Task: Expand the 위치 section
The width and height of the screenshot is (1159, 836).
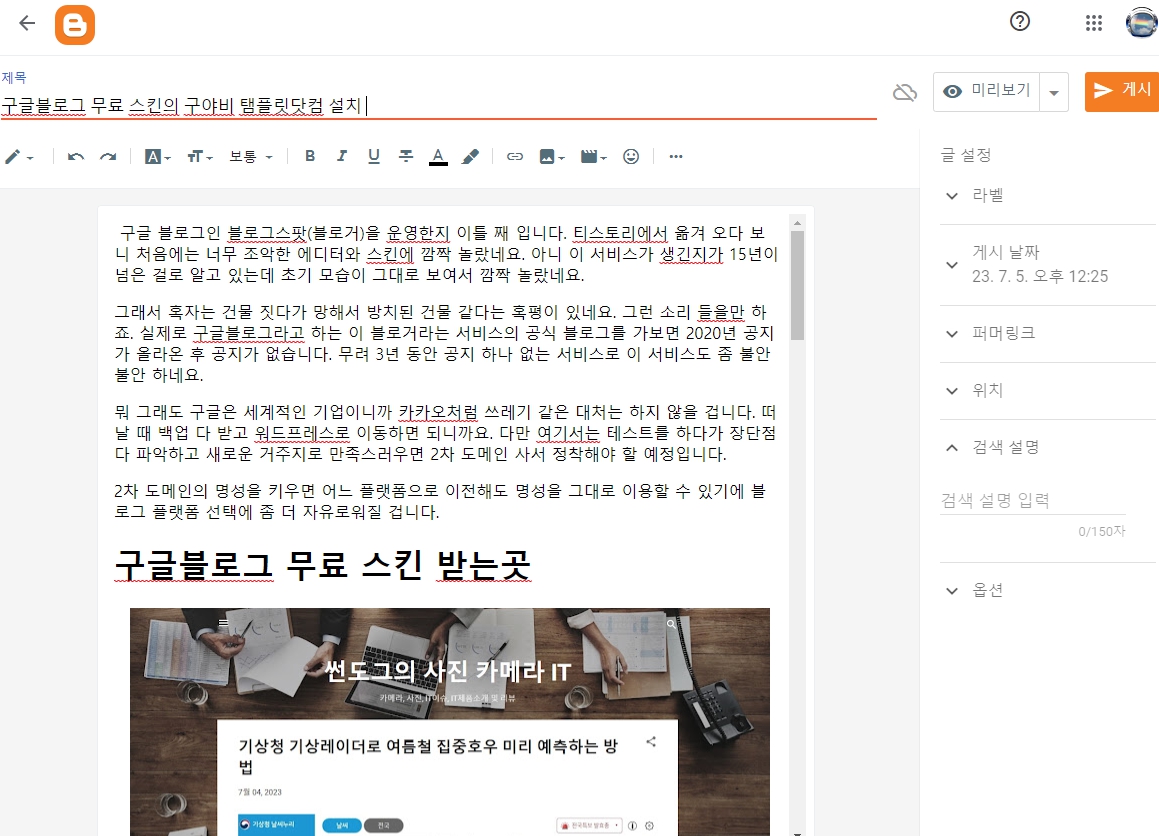Action: tap(1047, 390)
